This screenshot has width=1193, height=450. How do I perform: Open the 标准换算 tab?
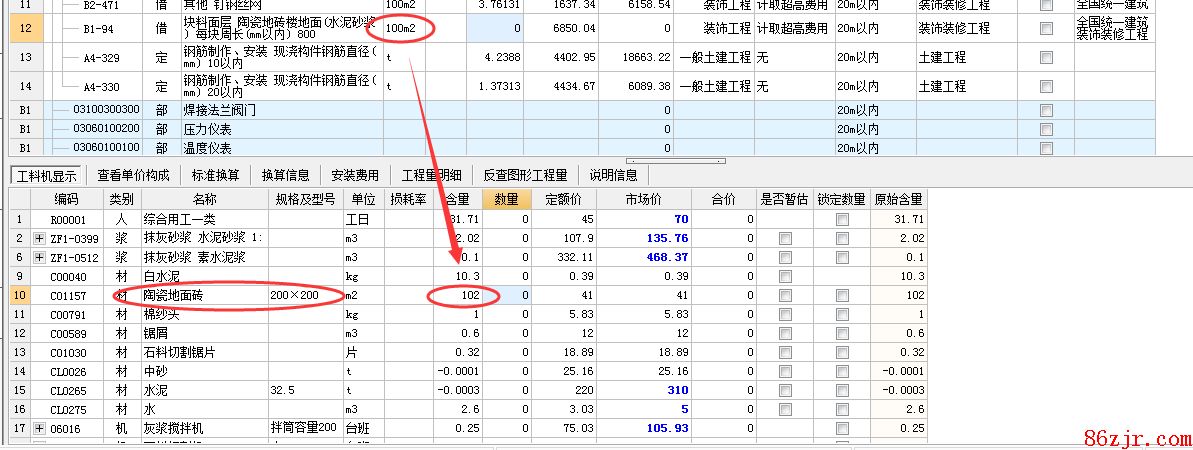point(212,175)
